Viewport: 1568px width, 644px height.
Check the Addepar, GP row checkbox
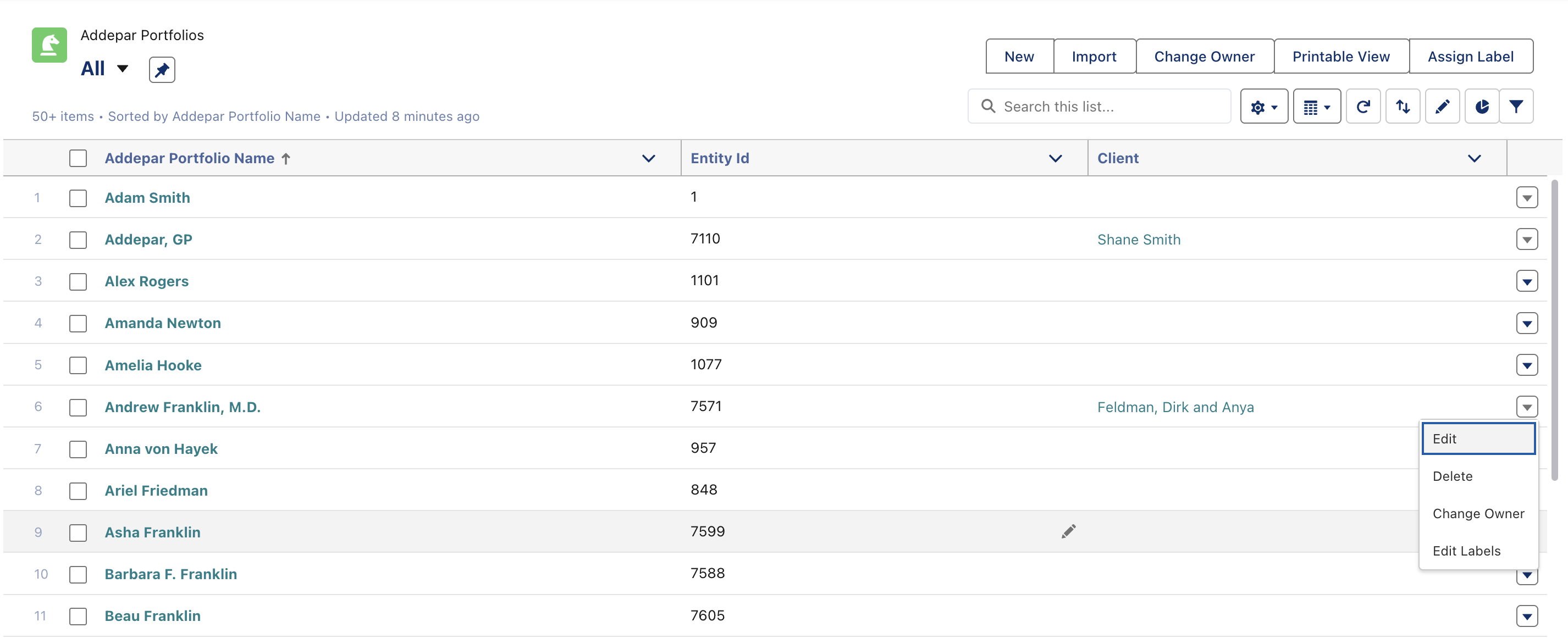(x=78, y=240)
